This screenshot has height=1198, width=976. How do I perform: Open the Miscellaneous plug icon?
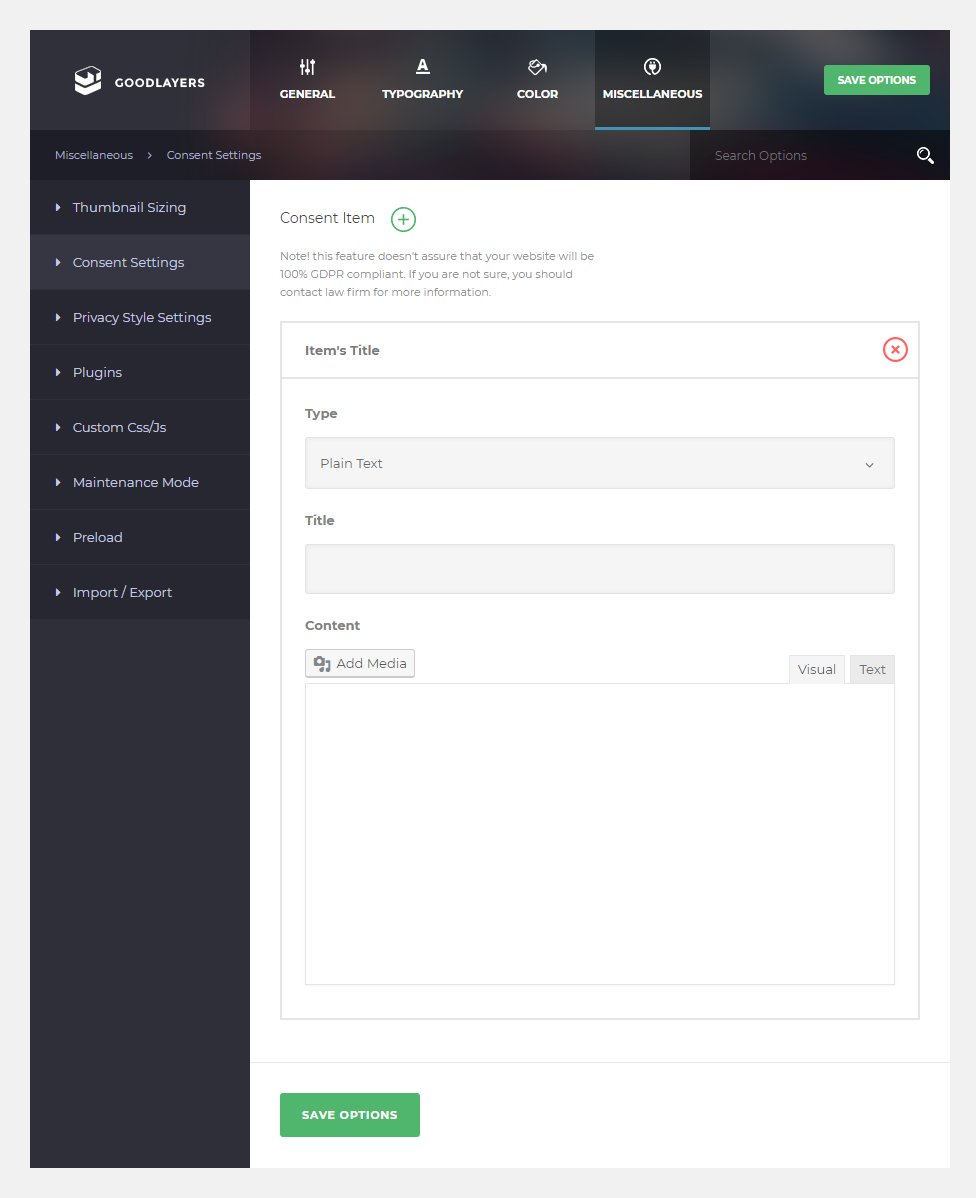click(652, 67)
